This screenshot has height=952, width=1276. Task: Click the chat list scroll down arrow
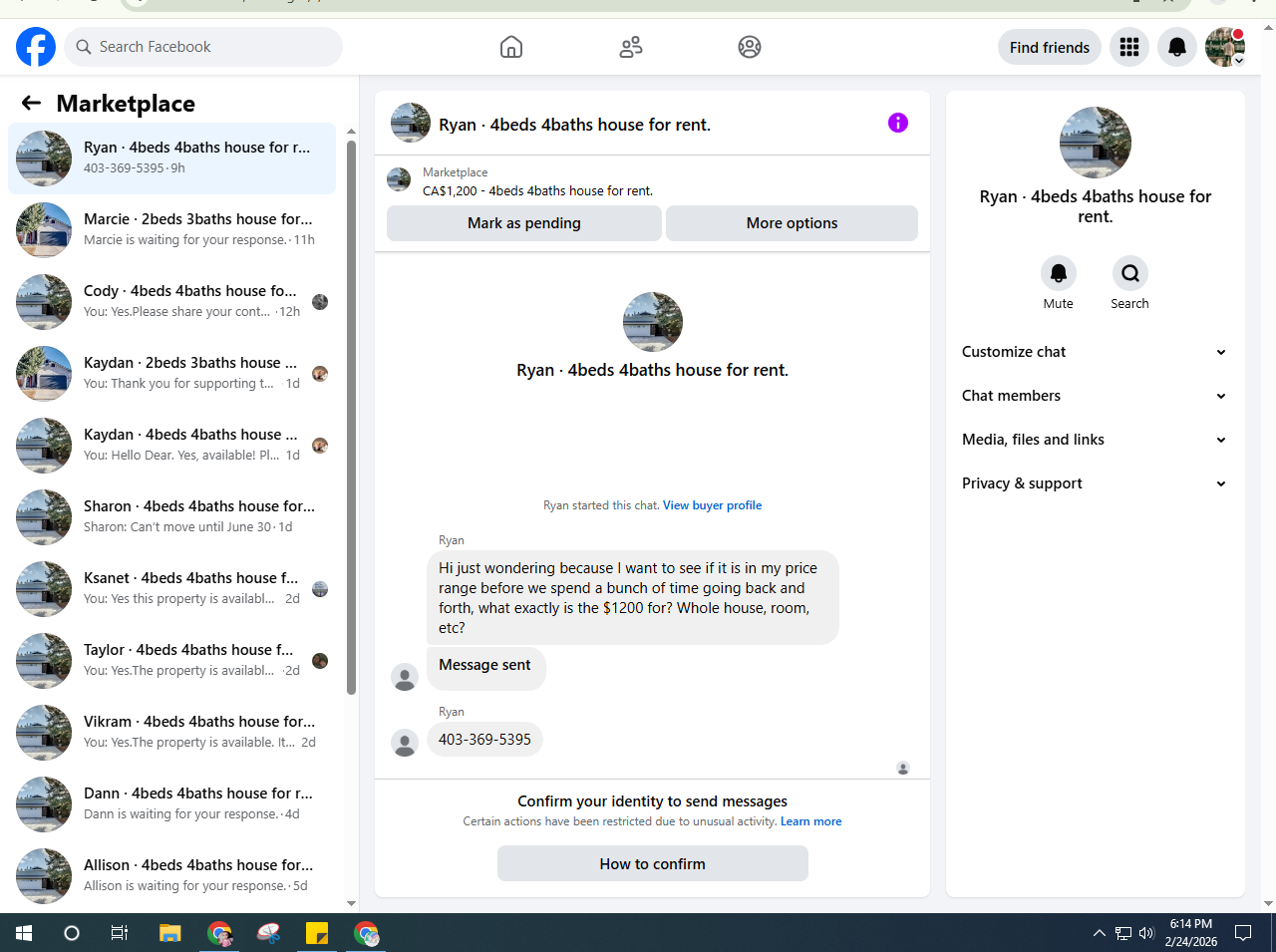351,903
